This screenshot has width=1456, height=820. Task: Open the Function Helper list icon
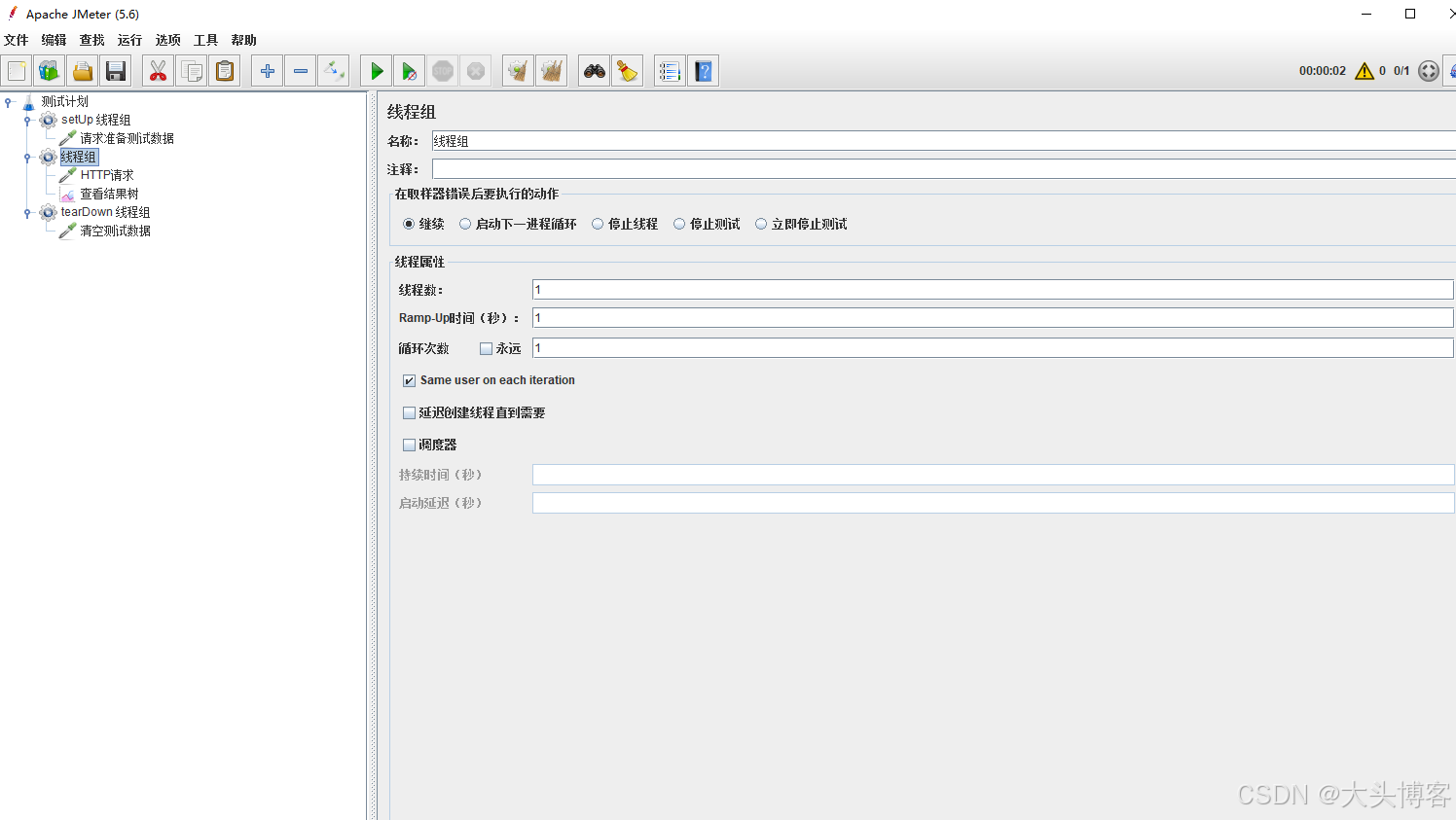pos(671,71)
